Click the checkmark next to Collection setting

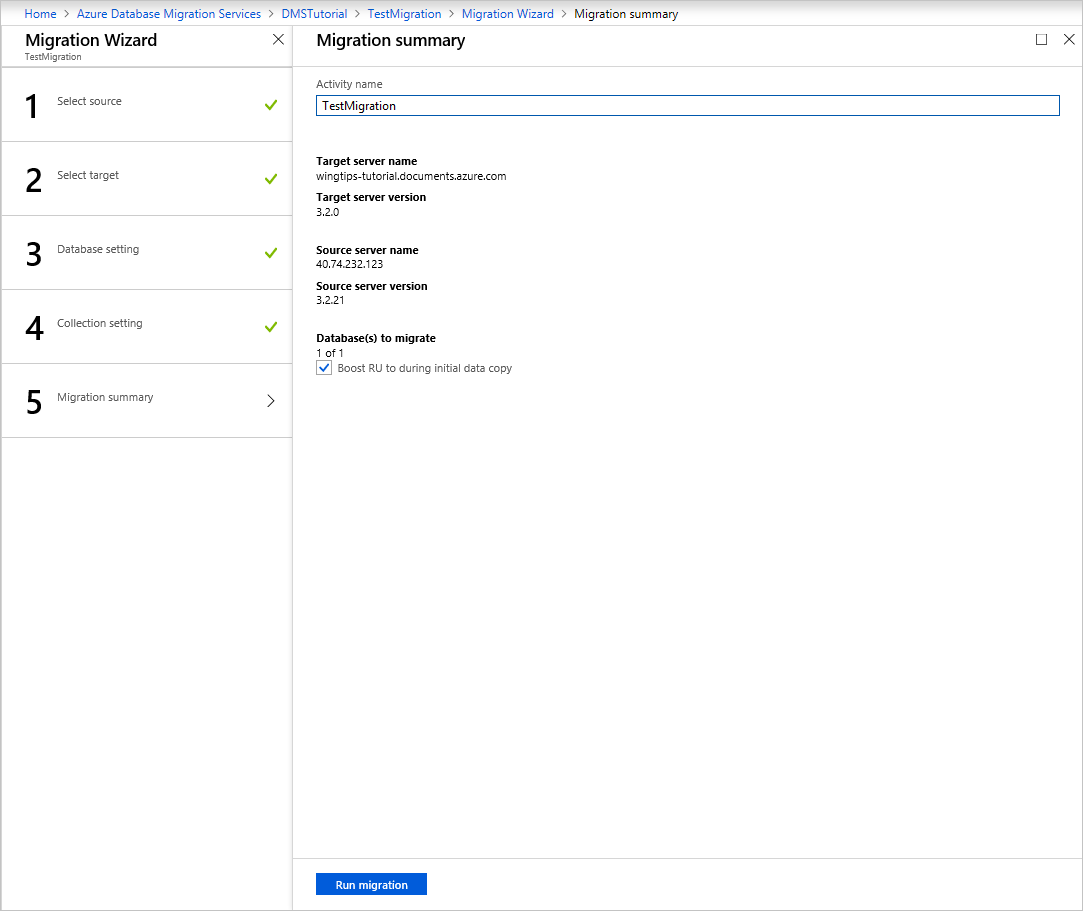point(271,327)
